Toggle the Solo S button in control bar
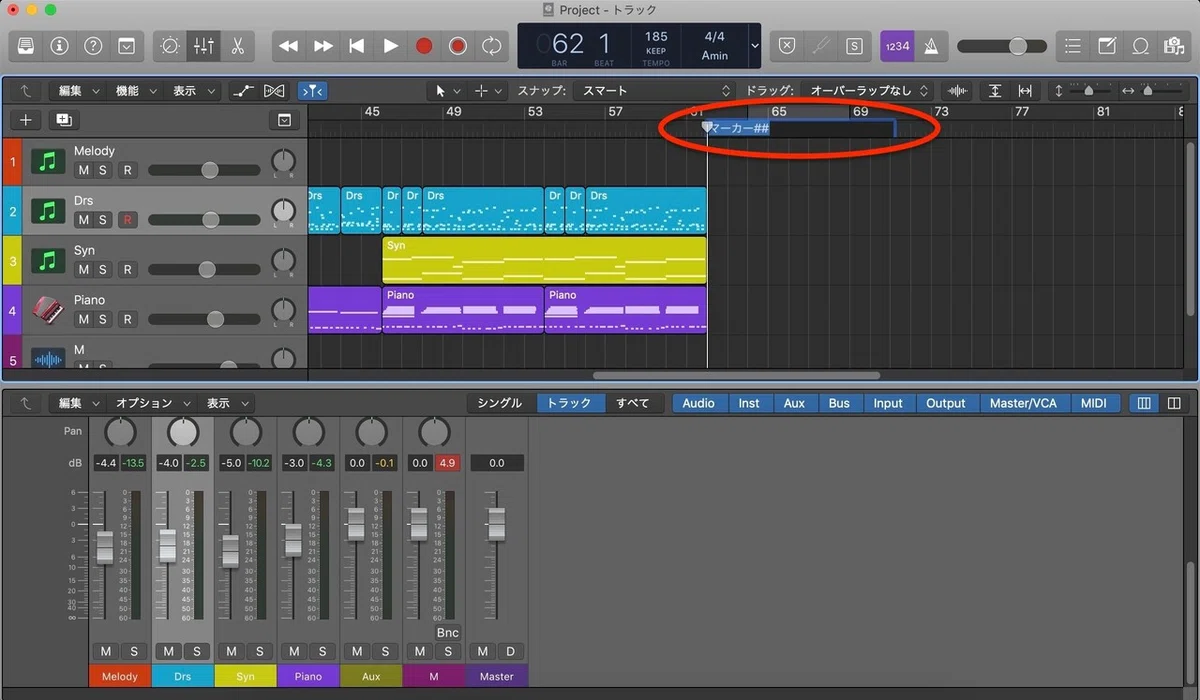This screenshot has width=1200, height=700. click(854, 46)
